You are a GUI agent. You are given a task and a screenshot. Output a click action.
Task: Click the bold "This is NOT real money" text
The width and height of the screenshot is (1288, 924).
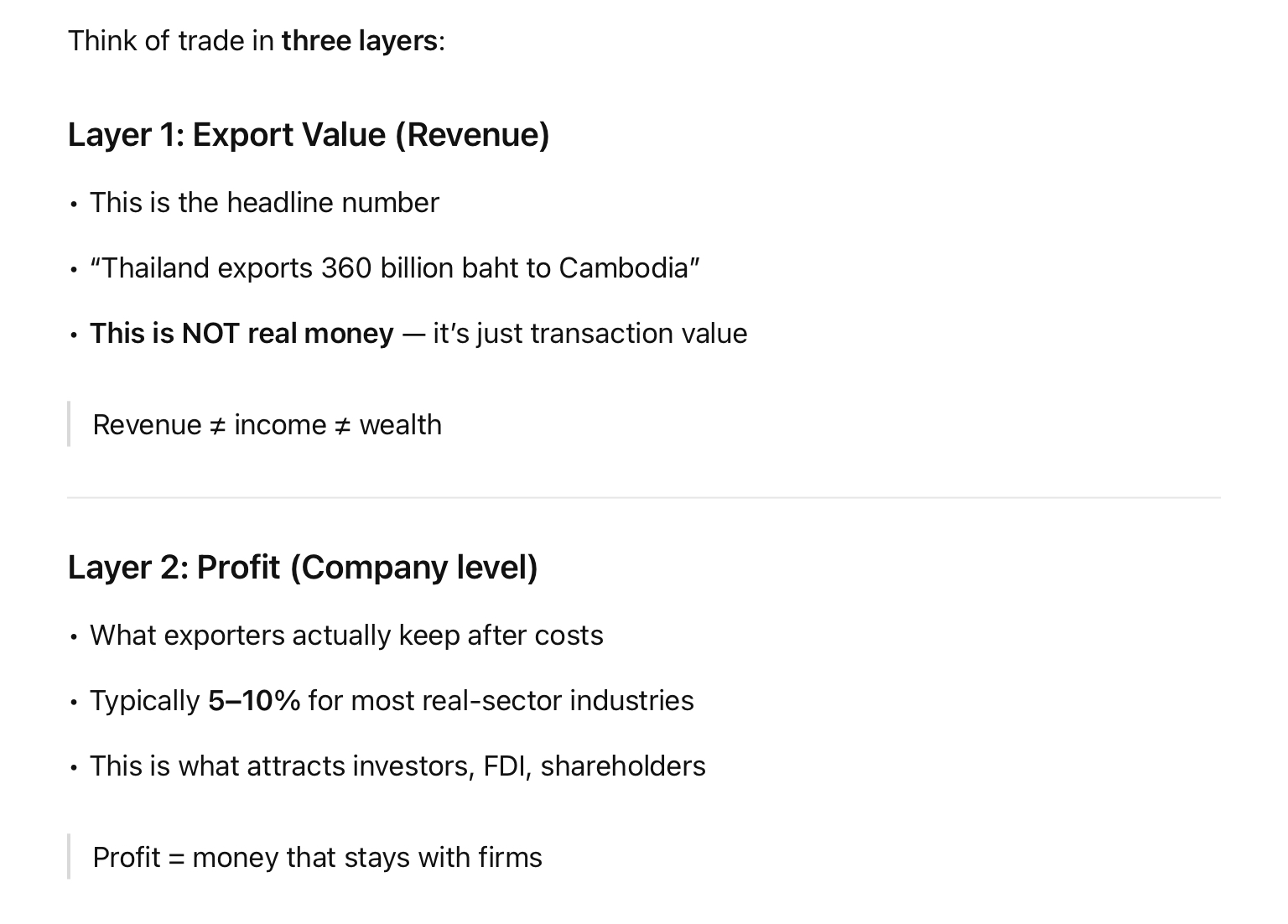tap(241, 334)
